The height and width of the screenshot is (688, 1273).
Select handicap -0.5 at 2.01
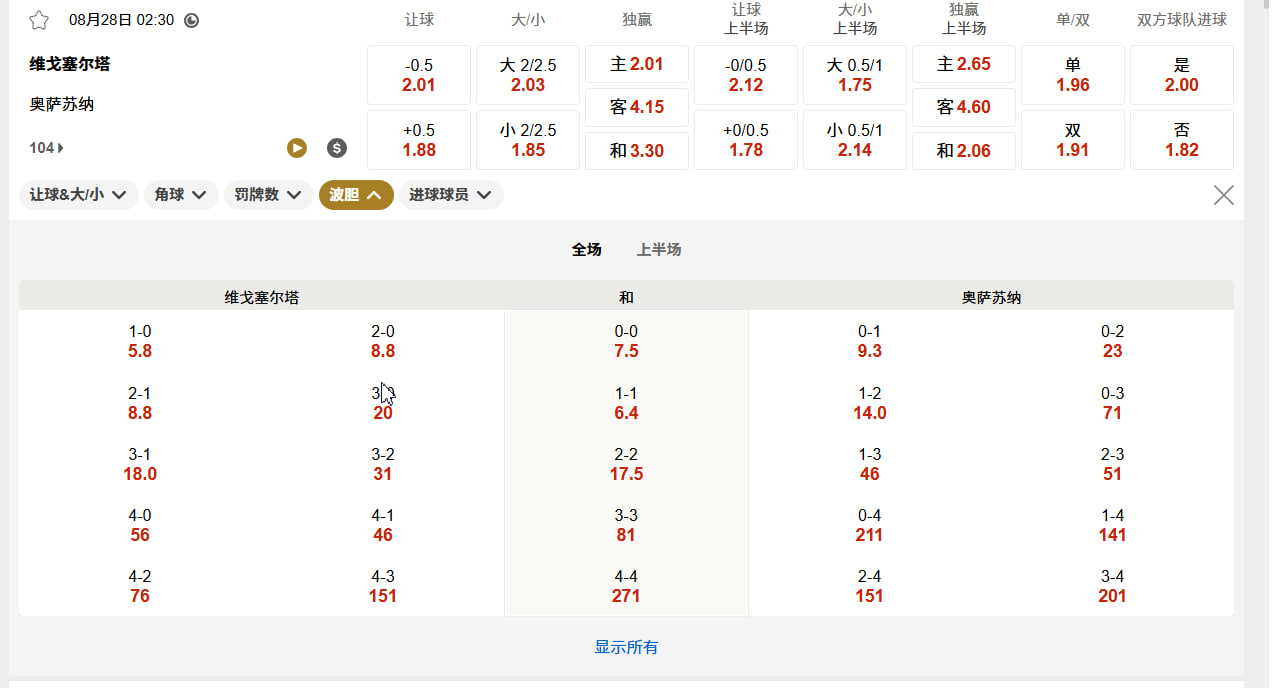point(419,75)
